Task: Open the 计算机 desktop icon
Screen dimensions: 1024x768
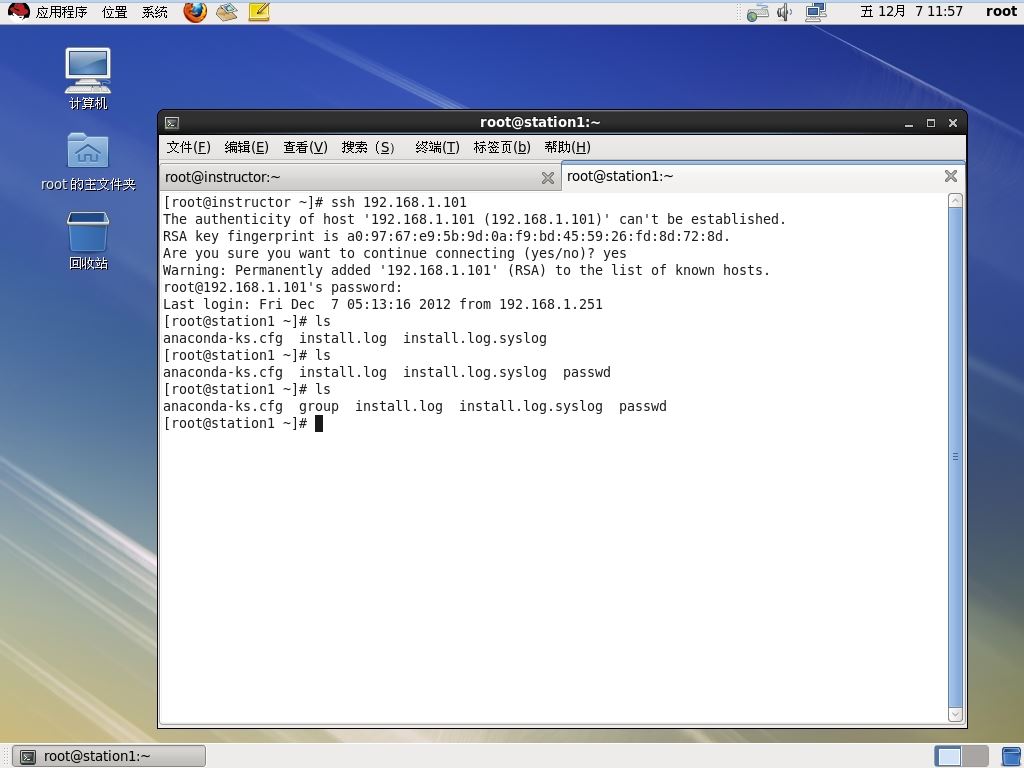Action: 88,78
